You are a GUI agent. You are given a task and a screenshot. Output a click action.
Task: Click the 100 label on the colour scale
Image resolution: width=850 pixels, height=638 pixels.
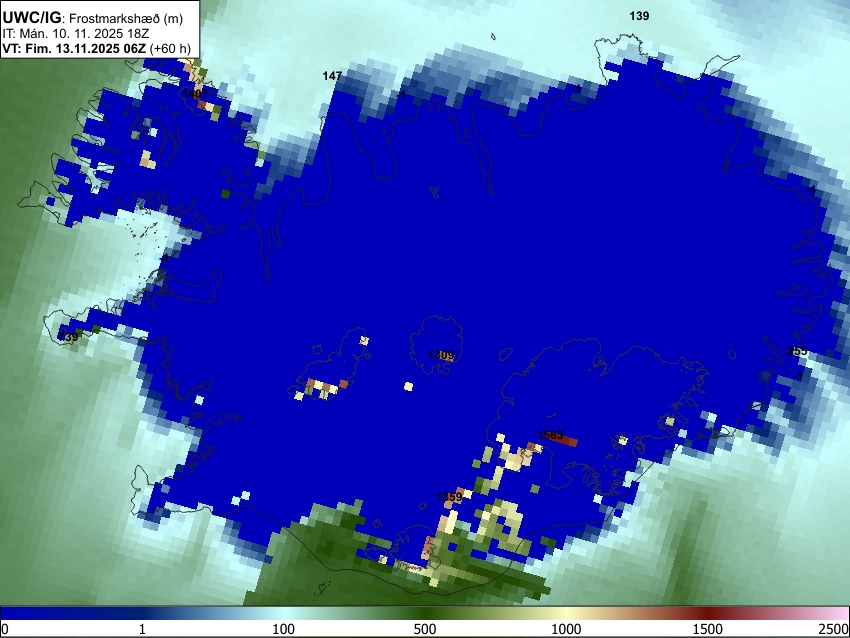[x=284, y=629]
